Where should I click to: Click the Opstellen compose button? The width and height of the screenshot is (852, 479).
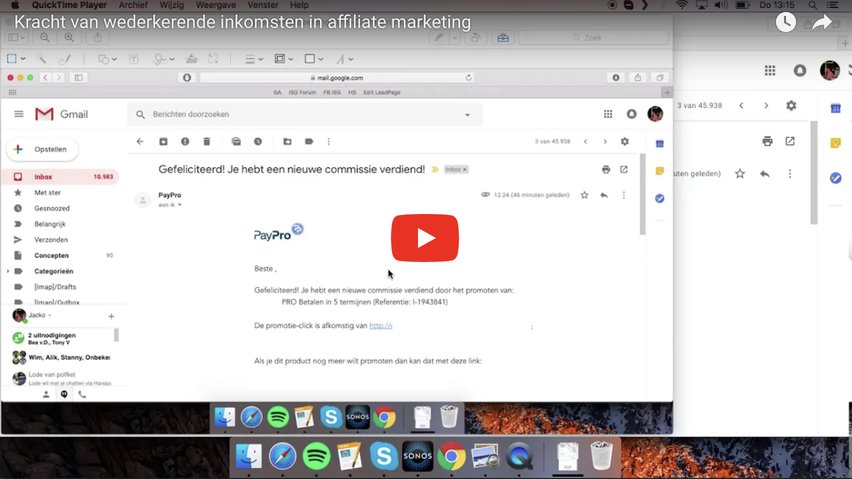tap(42, 149)
